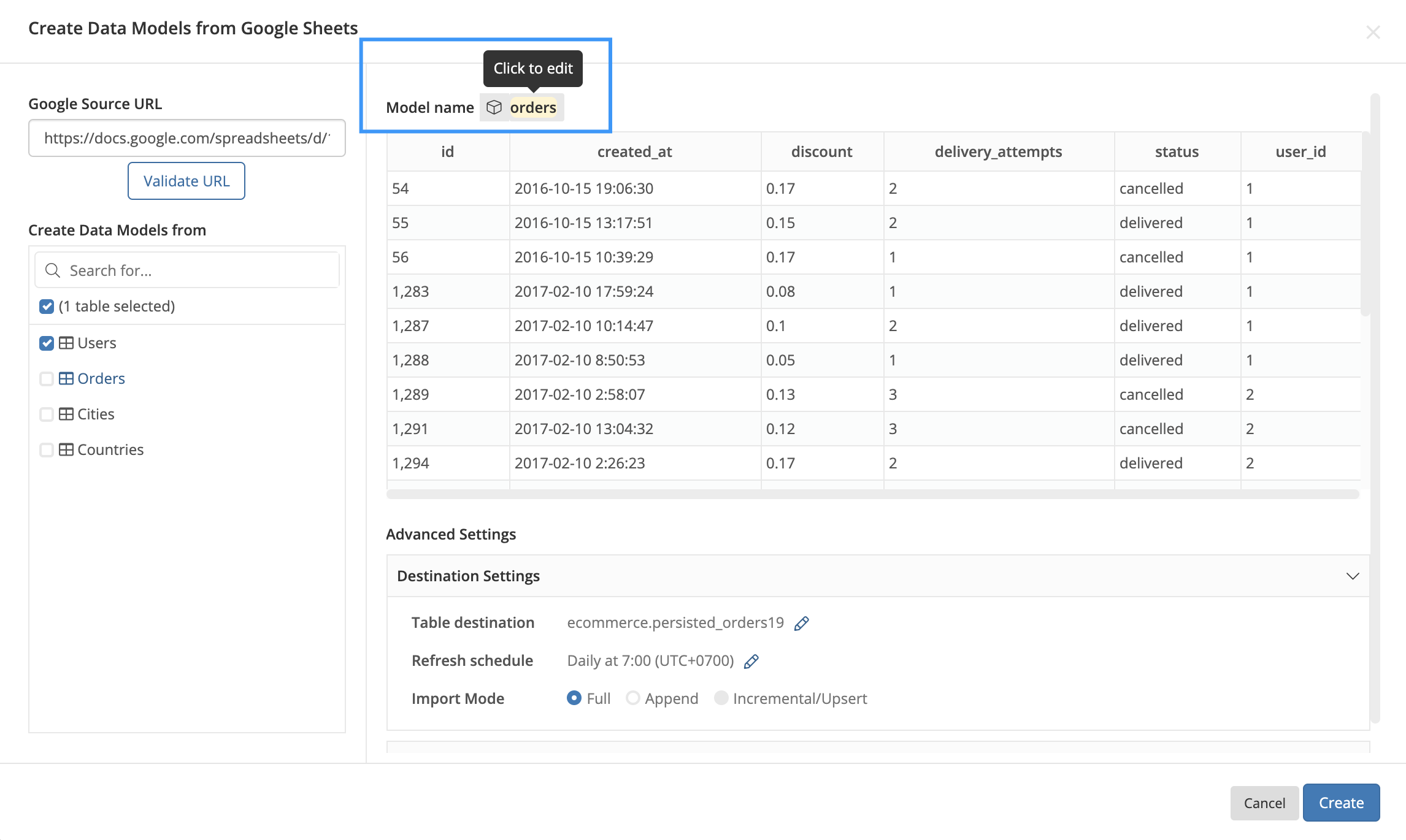Click the table icon next to Orders
1406x840 pixels.
pyautogui.click(x=66, y=378)
